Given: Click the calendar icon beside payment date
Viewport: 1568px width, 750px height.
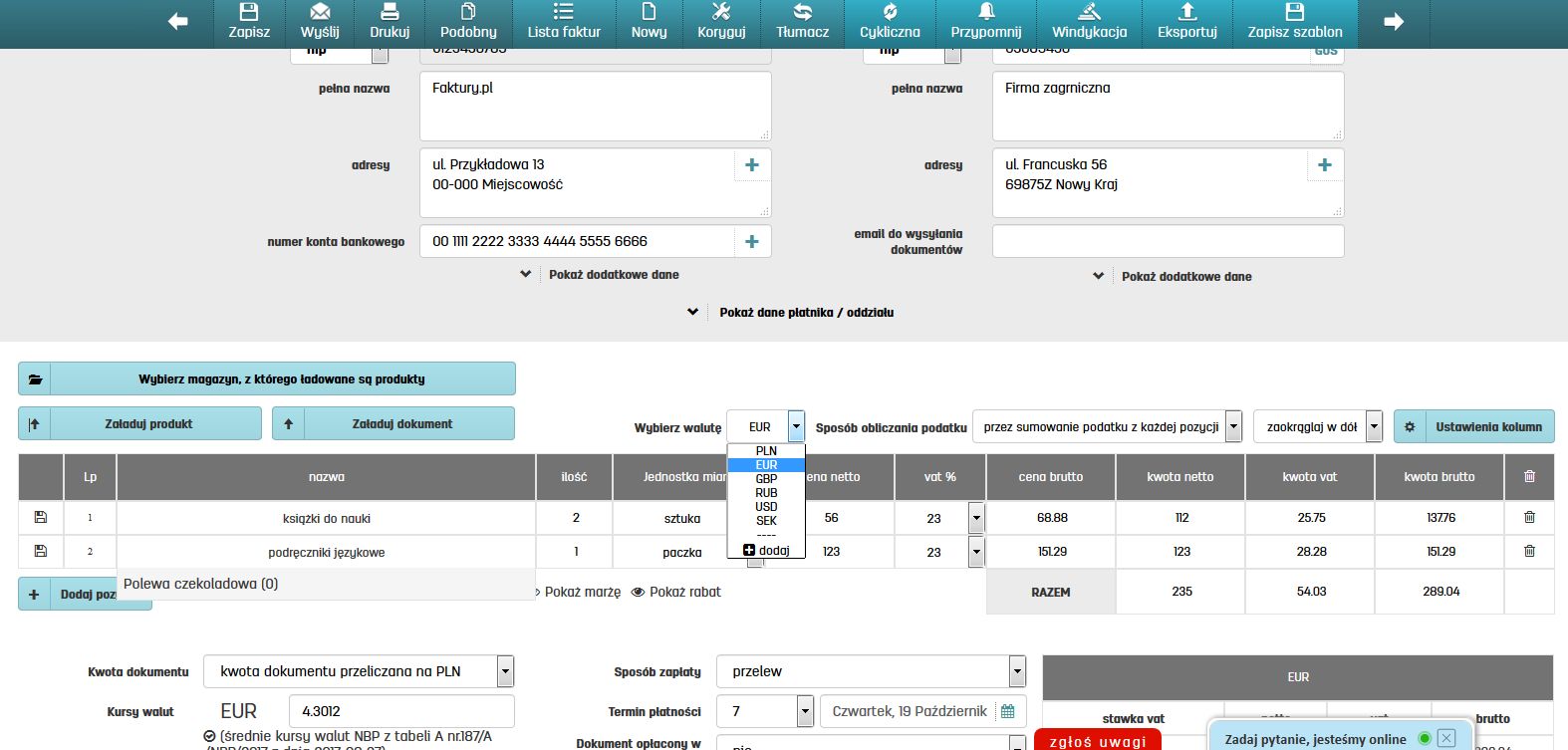Looking at the screenshot, I should pos(1008,711).
